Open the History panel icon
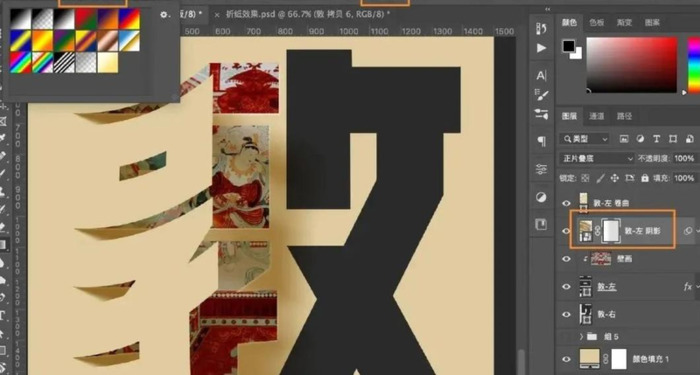Viewport: 700px width, 375px height. coord(541,29)
